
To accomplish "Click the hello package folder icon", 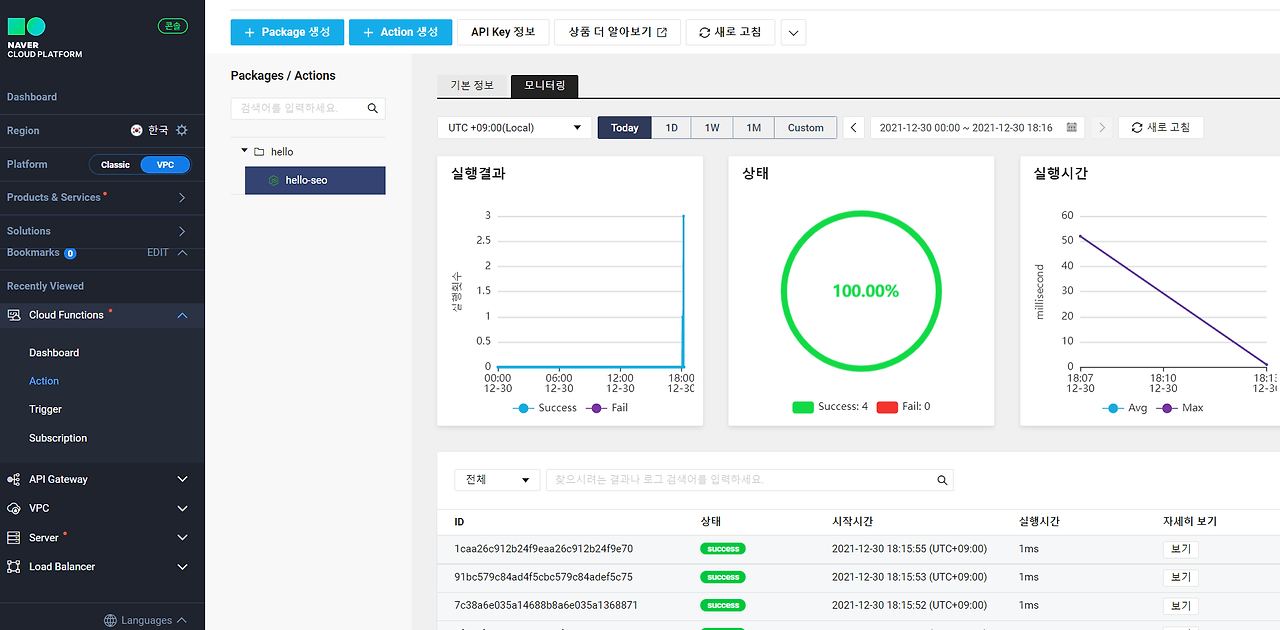I will point(259,152).
